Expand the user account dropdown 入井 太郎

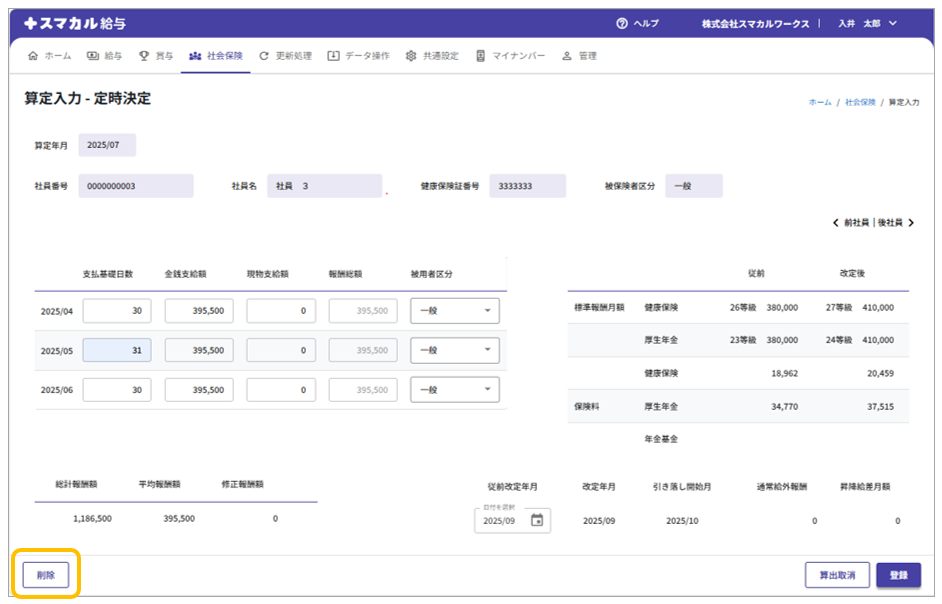point(867,23)
